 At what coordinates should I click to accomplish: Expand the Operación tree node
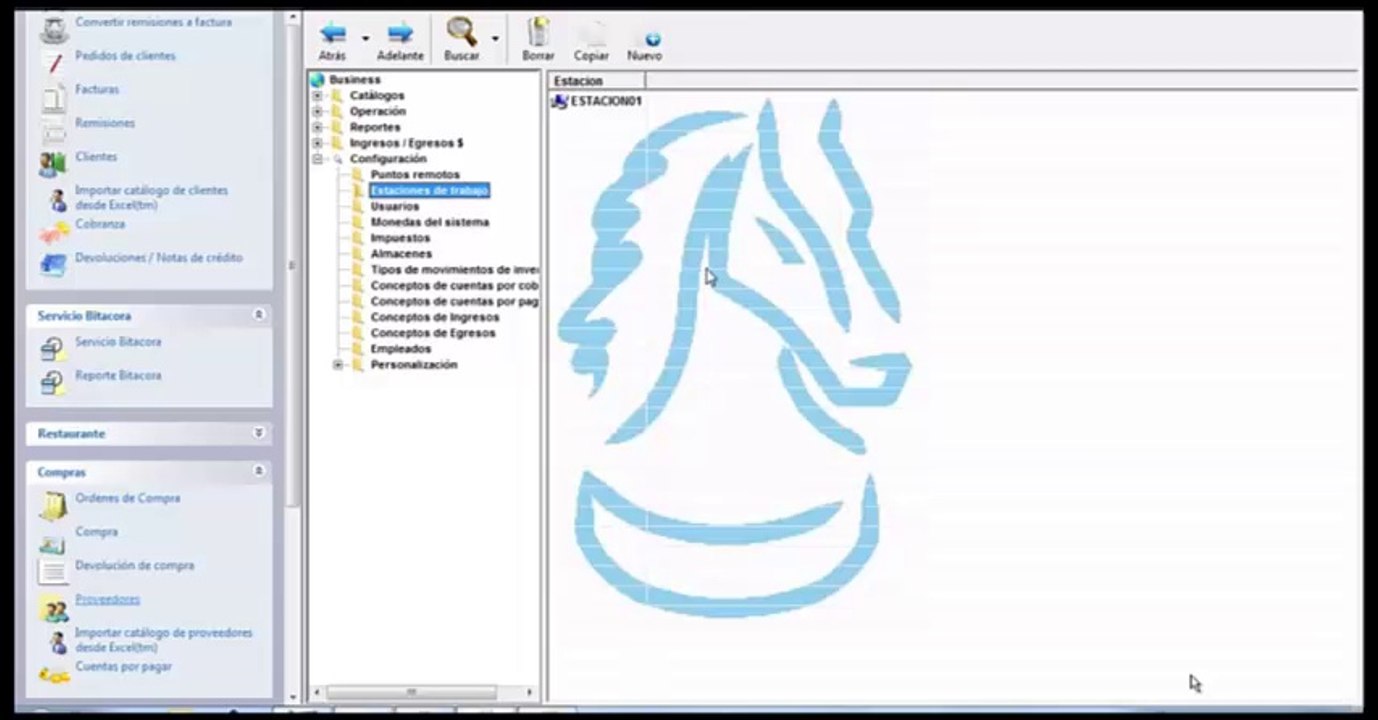317,112
